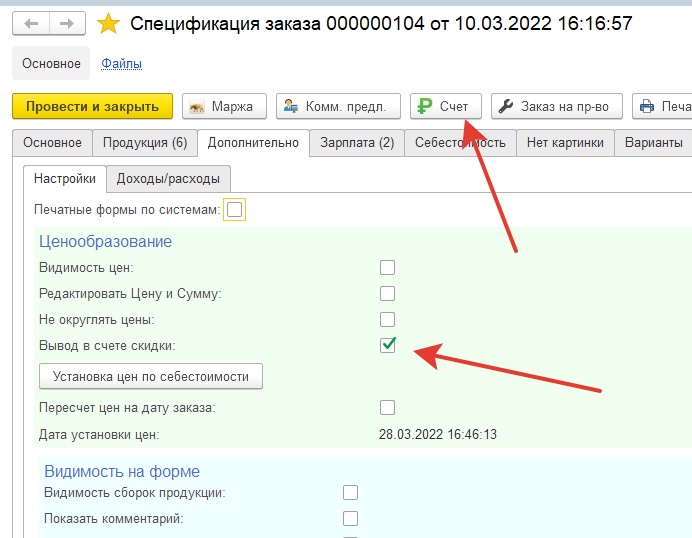This screenshot has width=692, height=538.
Task: Open the Варианты tab
Action: pos(654,143)
